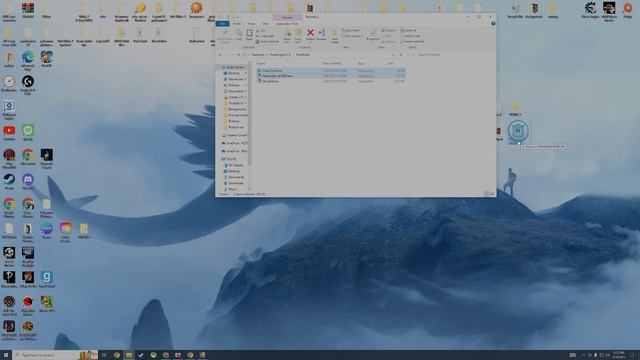
Task: Click the Paste icon in the ribbon
Action: tap(249, 35)
